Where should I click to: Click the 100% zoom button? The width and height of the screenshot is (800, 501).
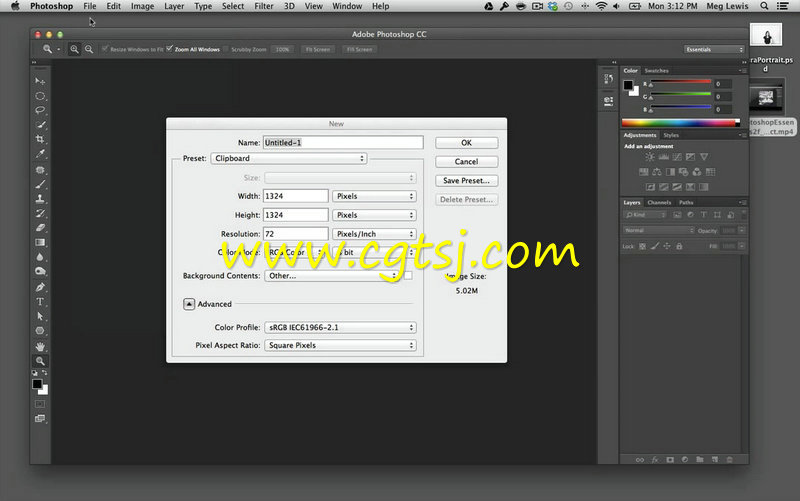coord(282,49)
